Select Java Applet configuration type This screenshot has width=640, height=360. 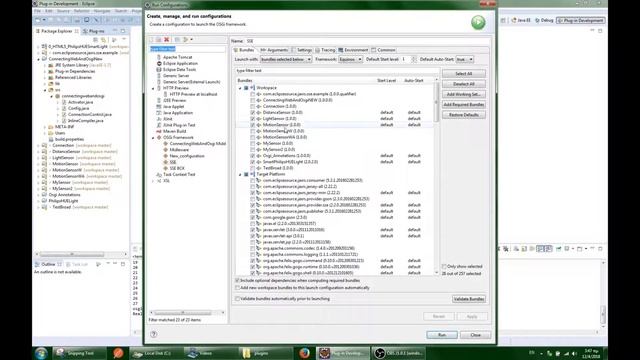(x=173, y=107)
